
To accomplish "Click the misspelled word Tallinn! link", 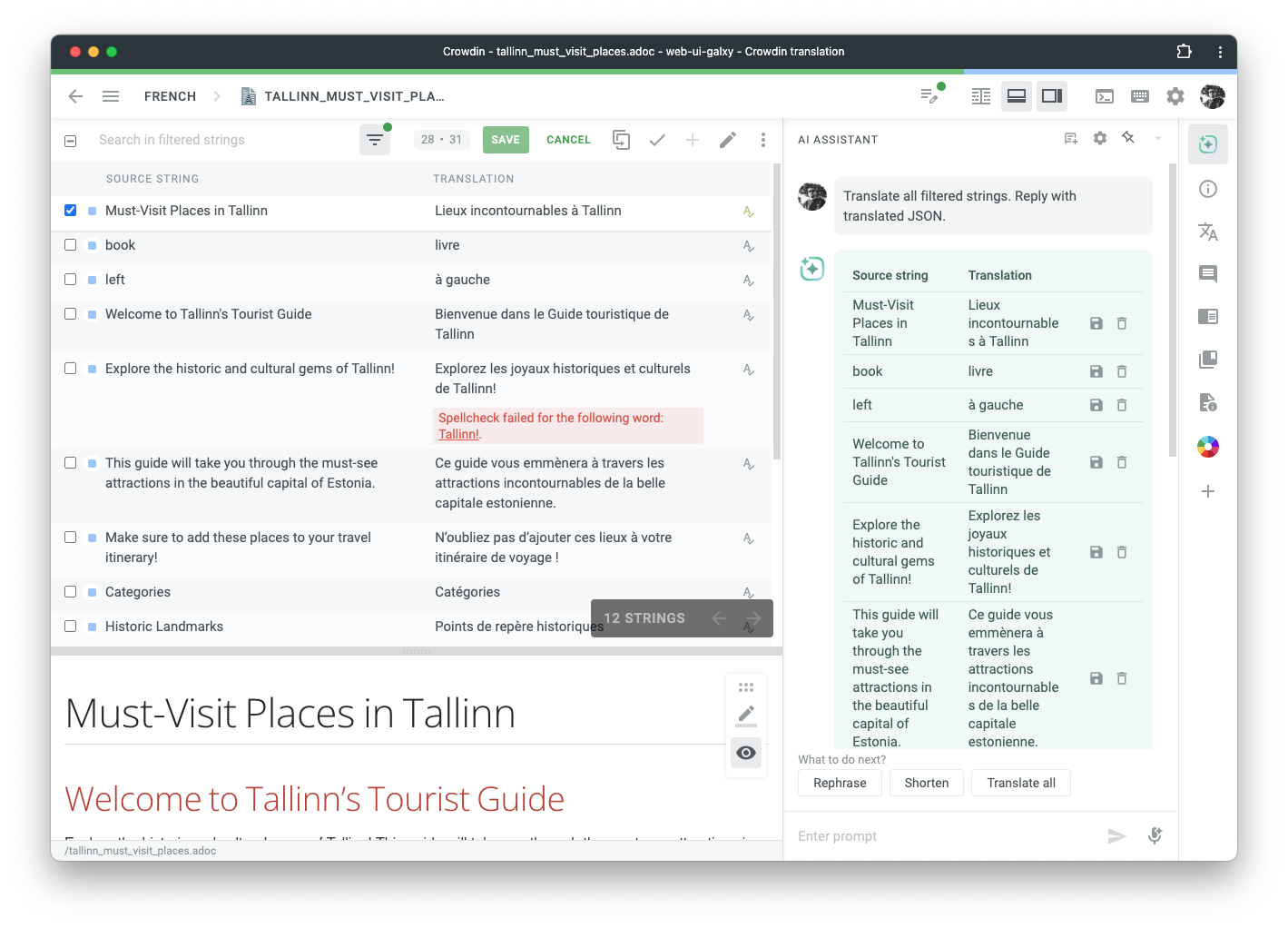I will point(460,434).
